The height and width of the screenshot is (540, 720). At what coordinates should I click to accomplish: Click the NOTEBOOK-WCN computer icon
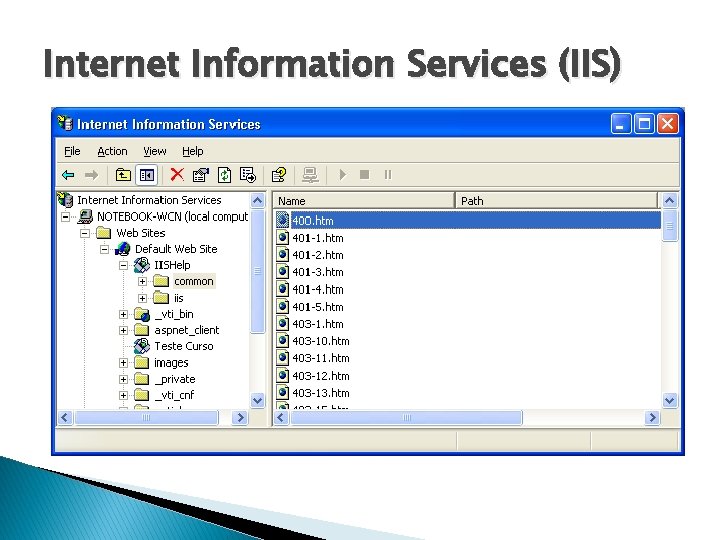(x=85, y=216)
